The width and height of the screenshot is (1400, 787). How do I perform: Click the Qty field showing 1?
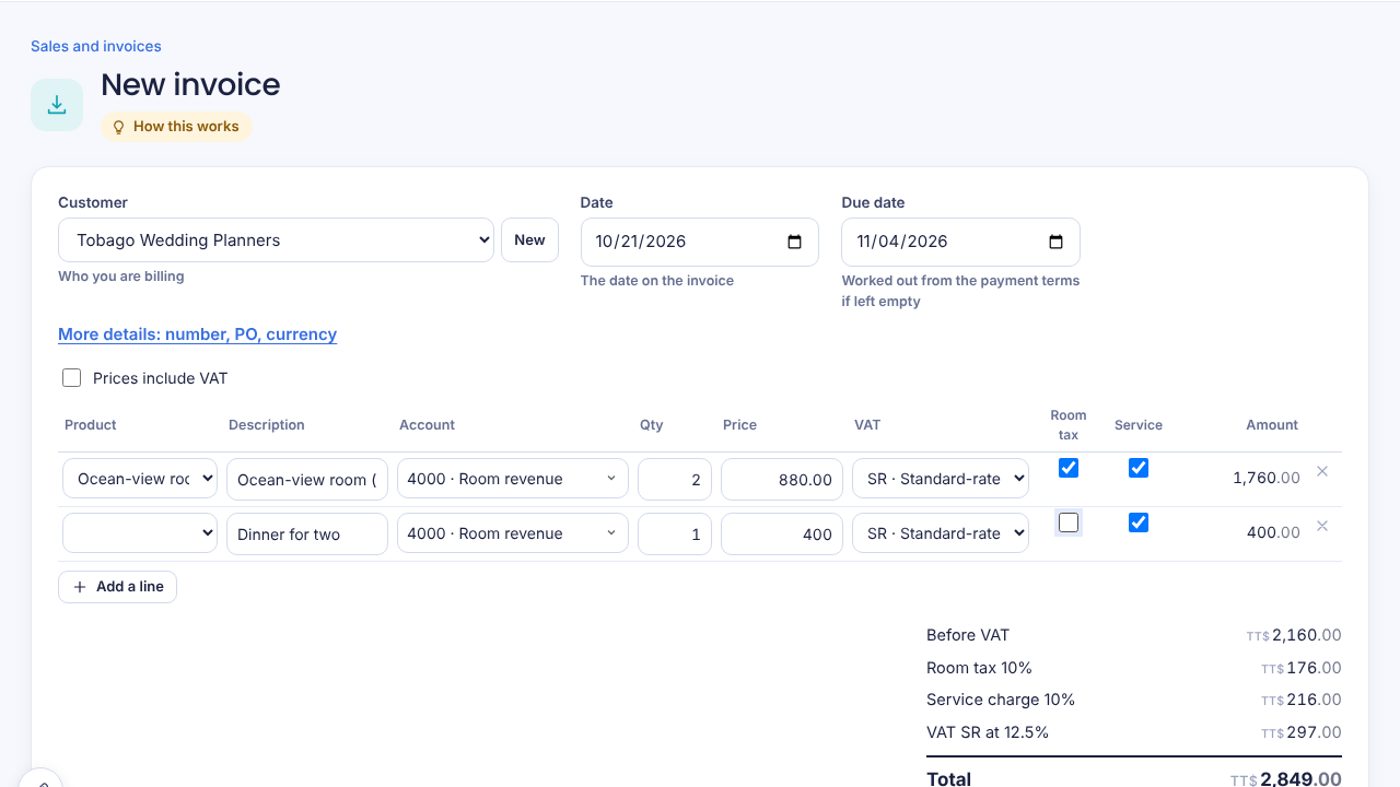[675, 534]
